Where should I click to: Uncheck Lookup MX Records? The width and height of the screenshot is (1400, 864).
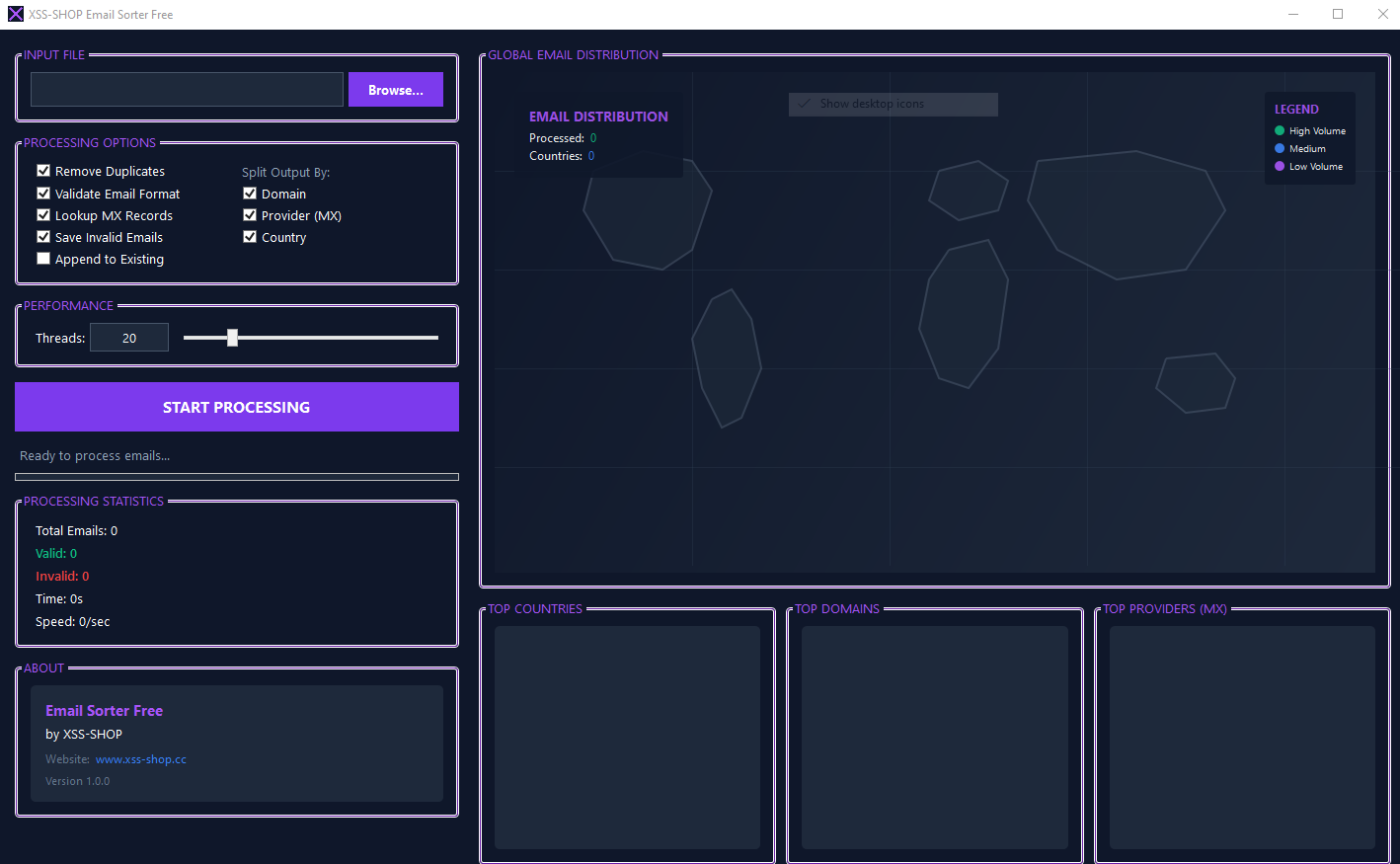tap(43, 214)
